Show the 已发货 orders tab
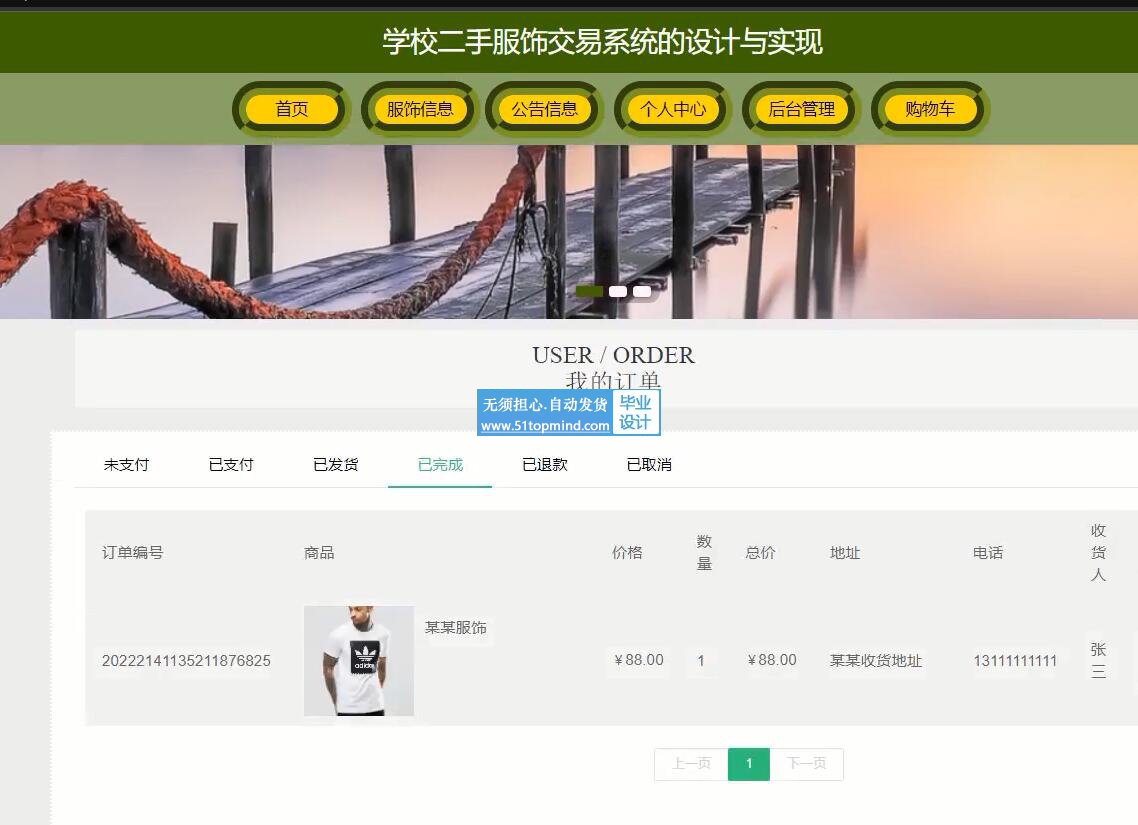Screen dimensions: 1138x825 335,465
